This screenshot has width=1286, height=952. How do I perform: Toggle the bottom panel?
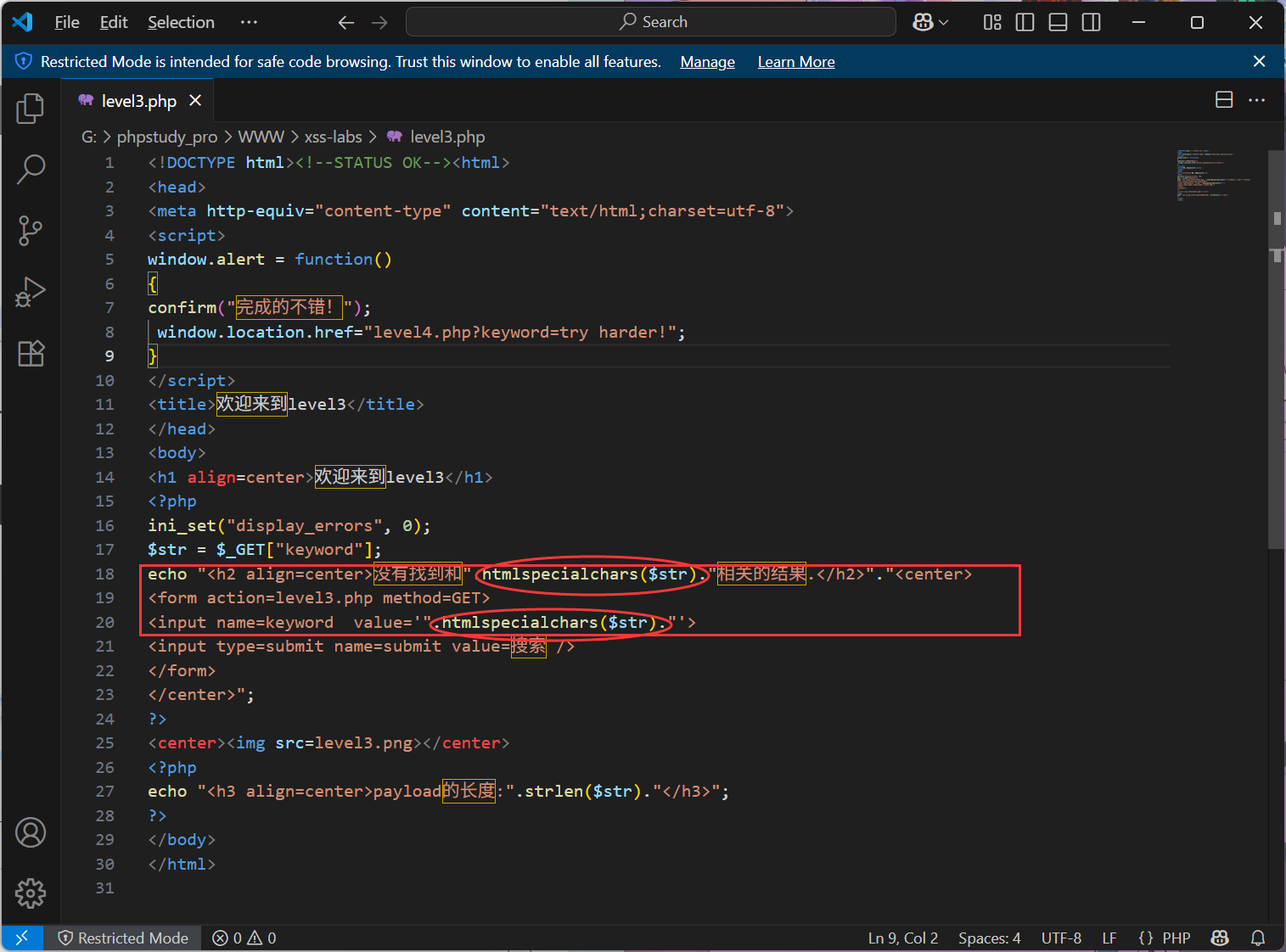pyautogui.click(x=1059, y=22)
